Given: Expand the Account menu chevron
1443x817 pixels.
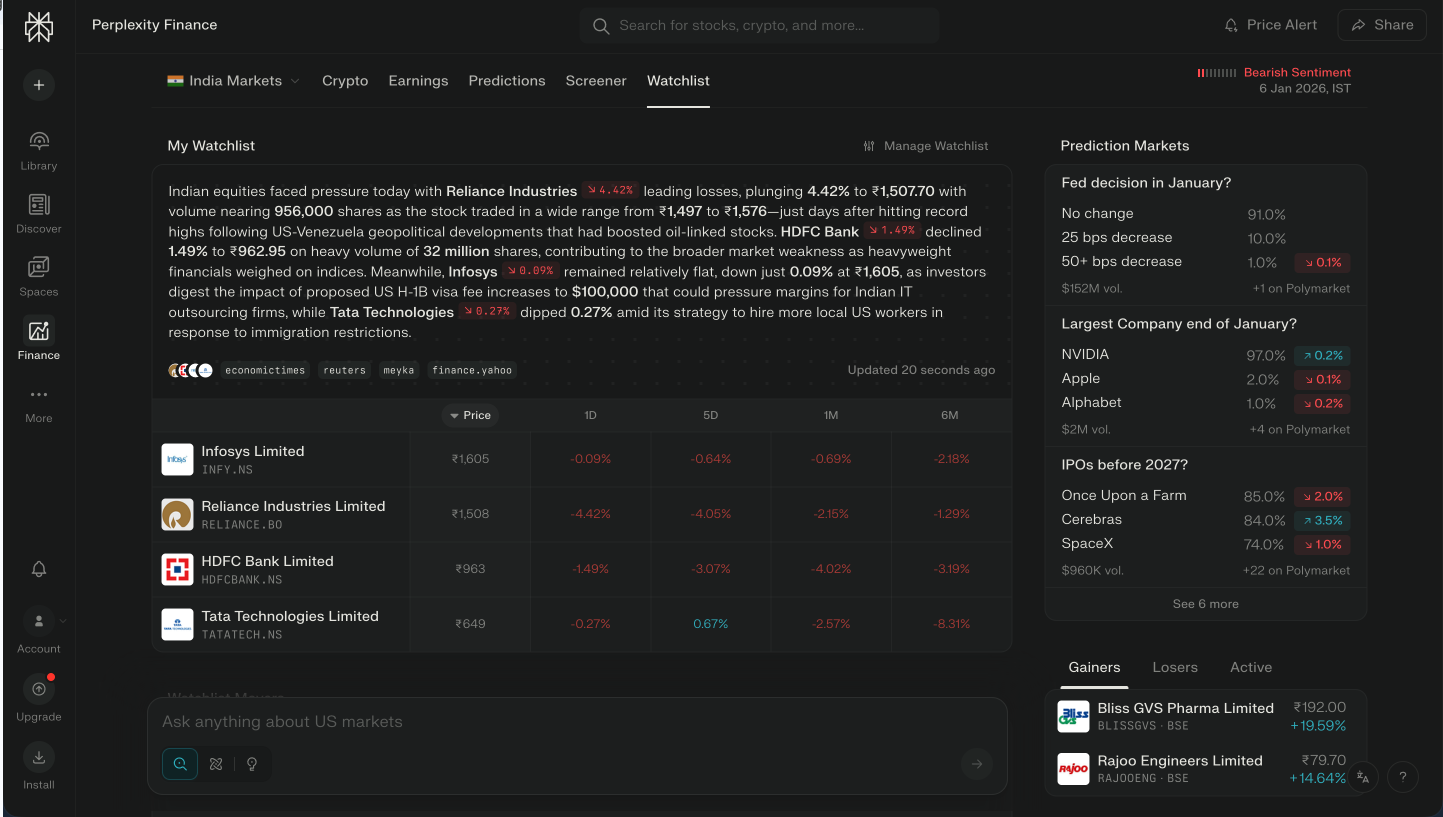Looking at the screenshot, I should [x=63, y=621].
